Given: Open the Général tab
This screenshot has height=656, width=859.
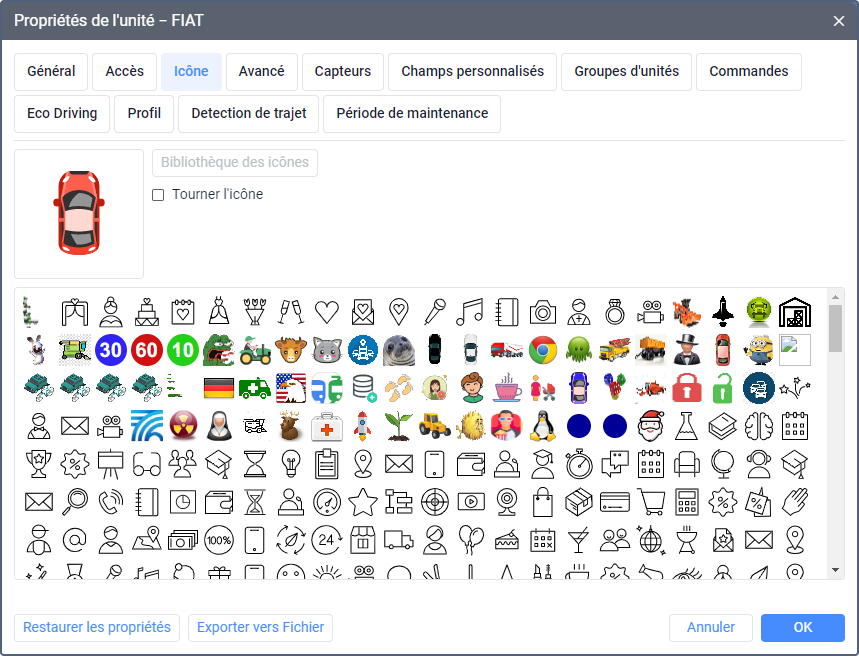Looking at the screenshot, I should click(51, 71).
